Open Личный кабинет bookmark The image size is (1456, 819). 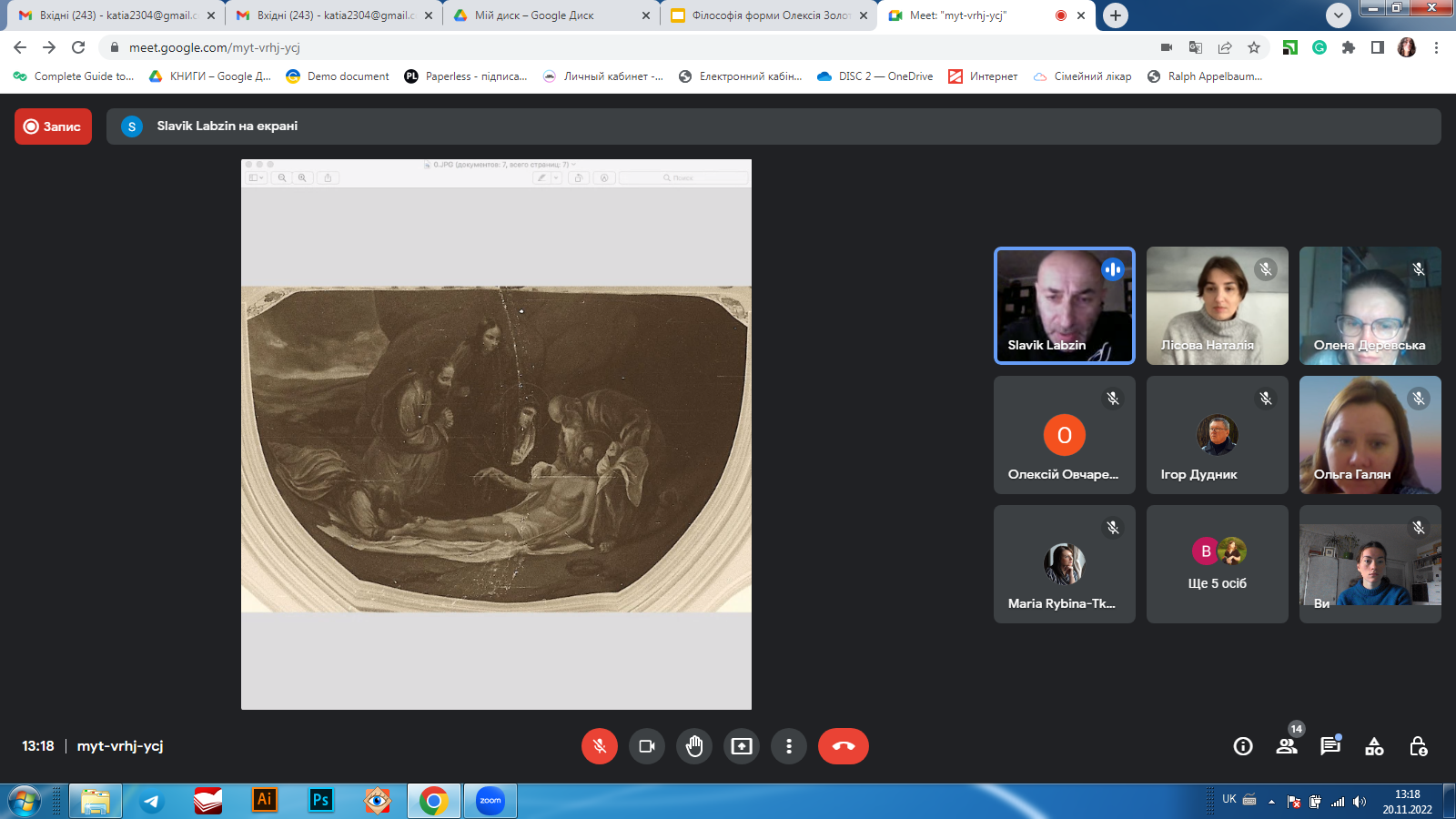(x=603, y=76)
